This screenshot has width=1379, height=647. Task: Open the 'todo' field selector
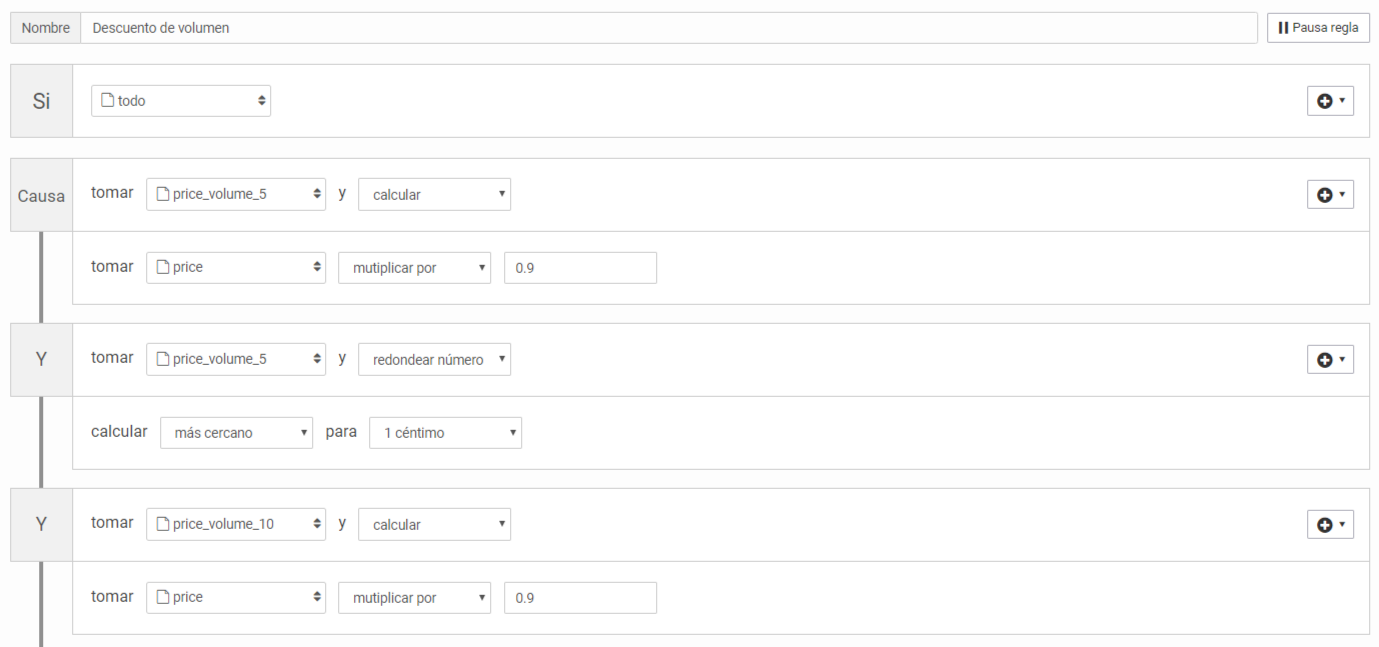point(181,101)
